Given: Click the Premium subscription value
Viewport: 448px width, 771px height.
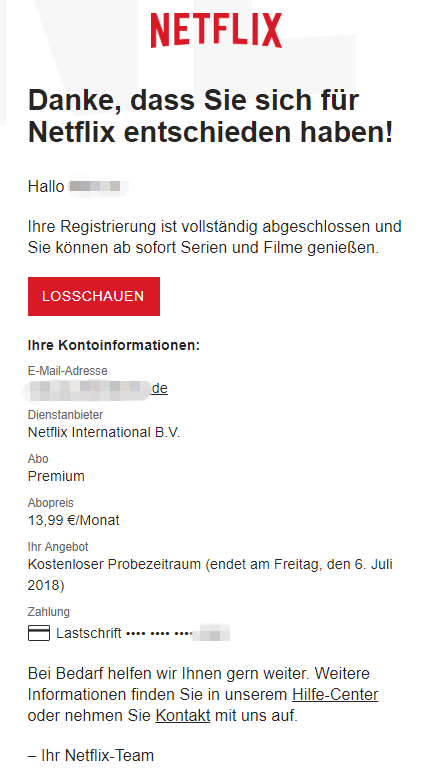Looking at the screenshot, I should coord(56,476).
